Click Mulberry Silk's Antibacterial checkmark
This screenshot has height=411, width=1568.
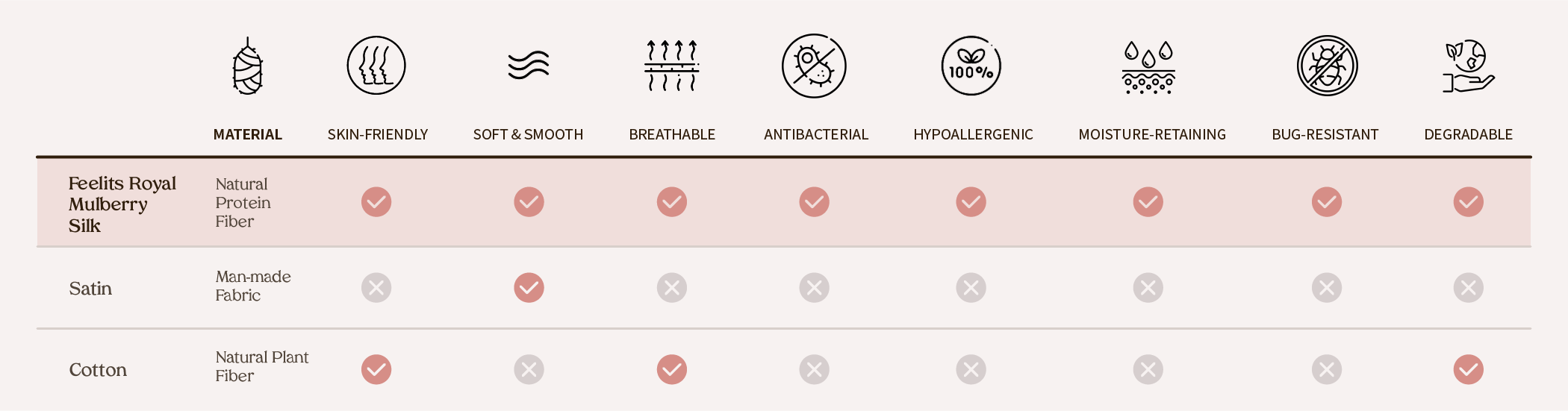[814, 202]
